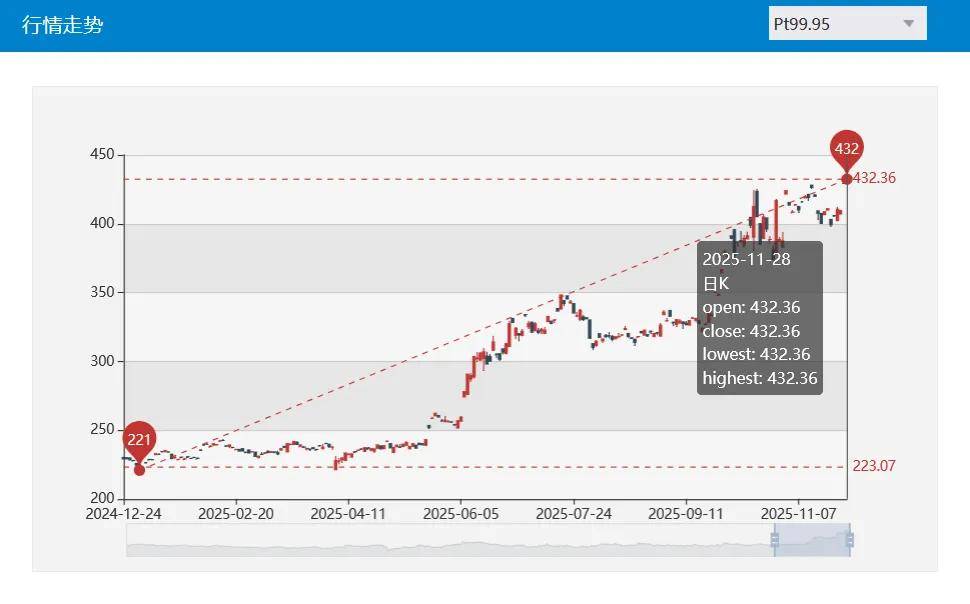
Task: Click the 2025-11-07 date axis label
Action: click(798, 514)
